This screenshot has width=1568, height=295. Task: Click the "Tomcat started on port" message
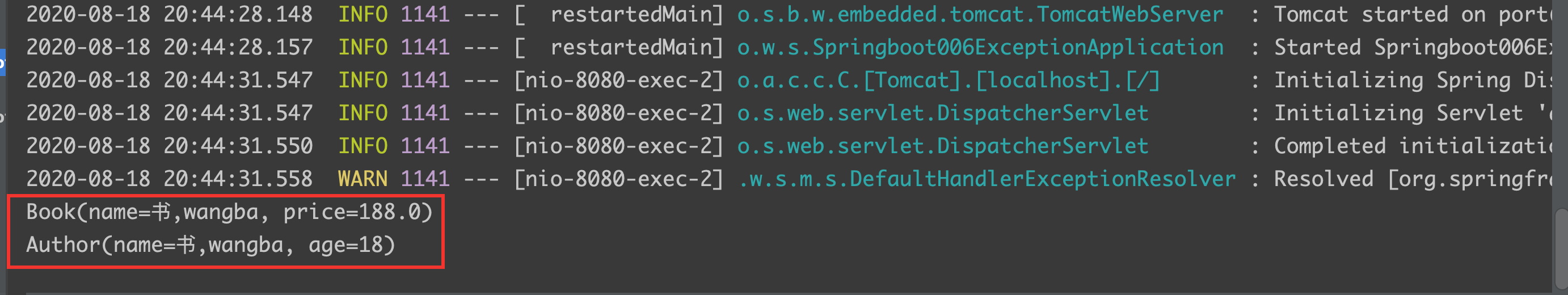coord(1412,14)
